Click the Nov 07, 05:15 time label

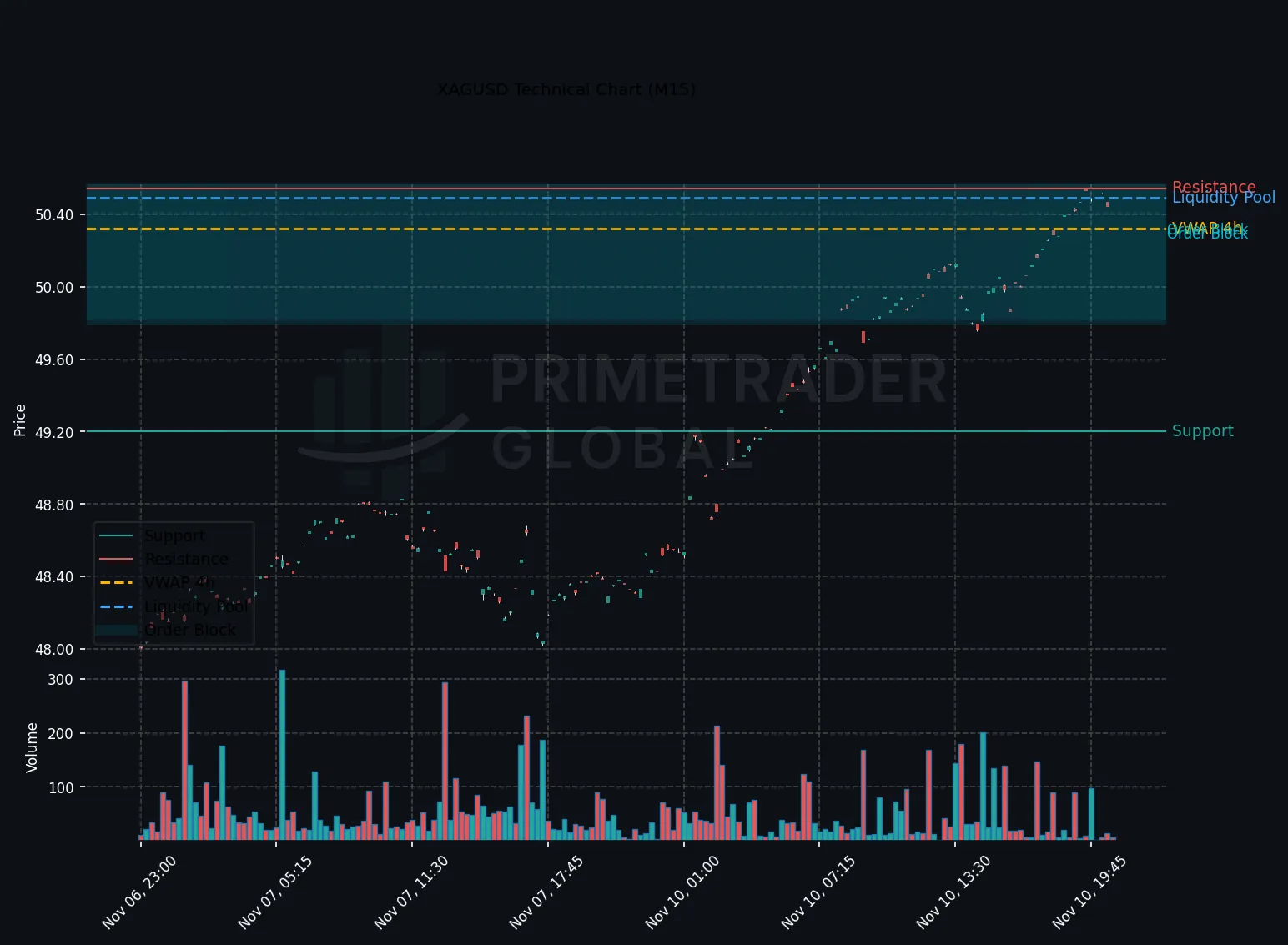(274, 892)
